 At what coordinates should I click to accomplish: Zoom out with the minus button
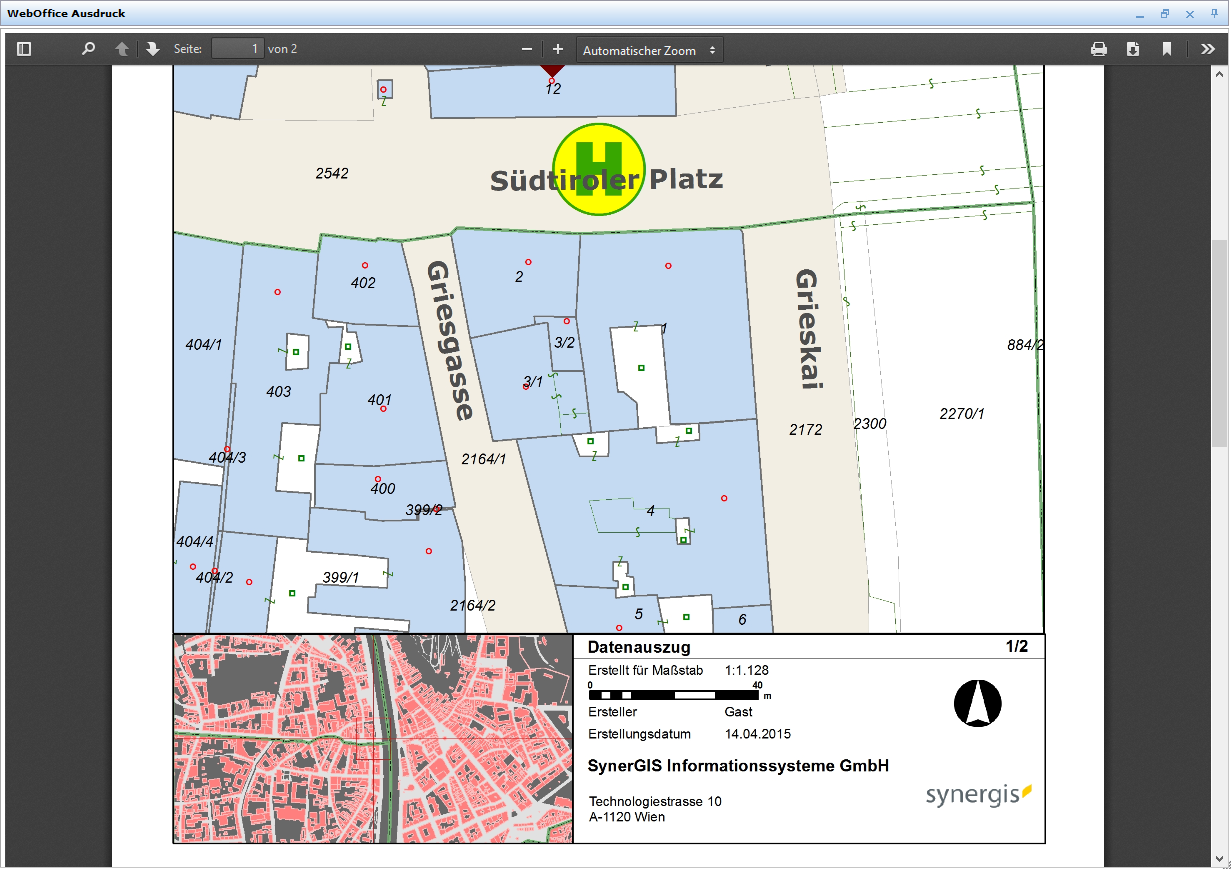click(x=527, y=49)
